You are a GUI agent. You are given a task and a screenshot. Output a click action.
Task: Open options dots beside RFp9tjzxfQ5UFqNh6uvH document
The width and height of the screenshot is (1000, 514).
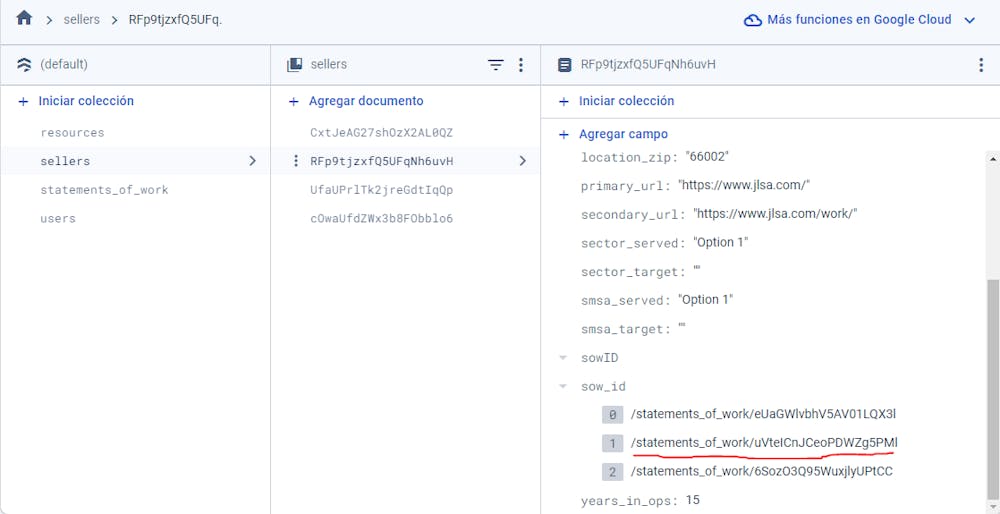tap(295, 161)
